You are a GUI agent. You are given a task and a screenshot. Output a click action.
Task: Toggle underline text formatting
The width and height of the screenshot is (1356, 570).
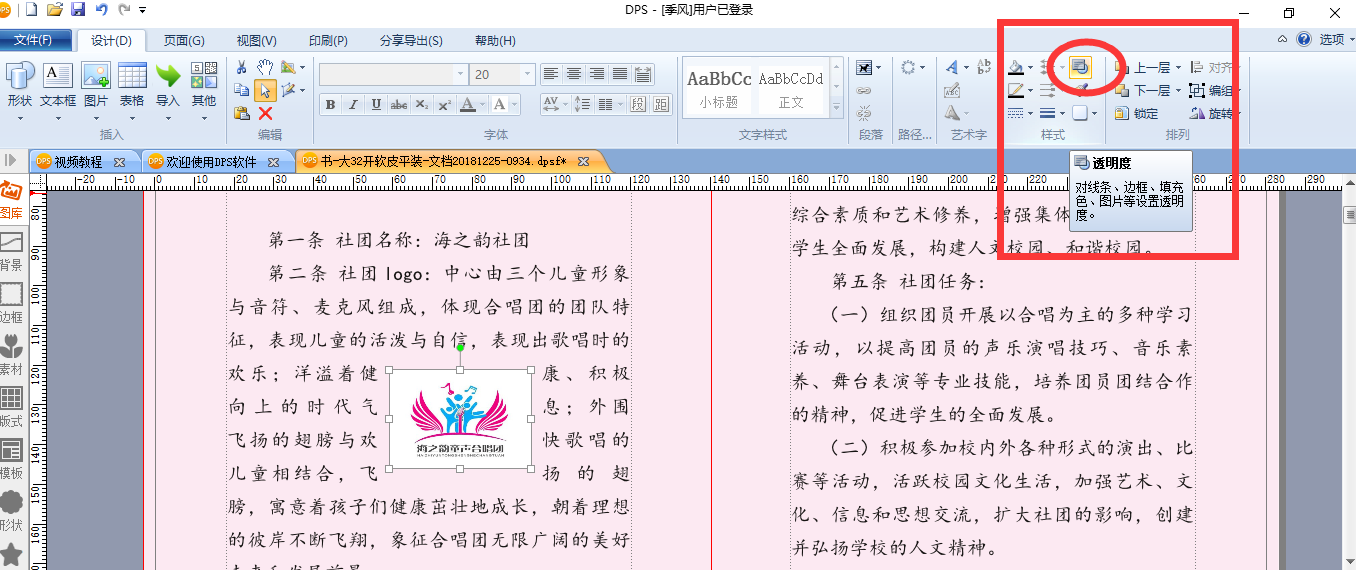click(x=376, y=104)
